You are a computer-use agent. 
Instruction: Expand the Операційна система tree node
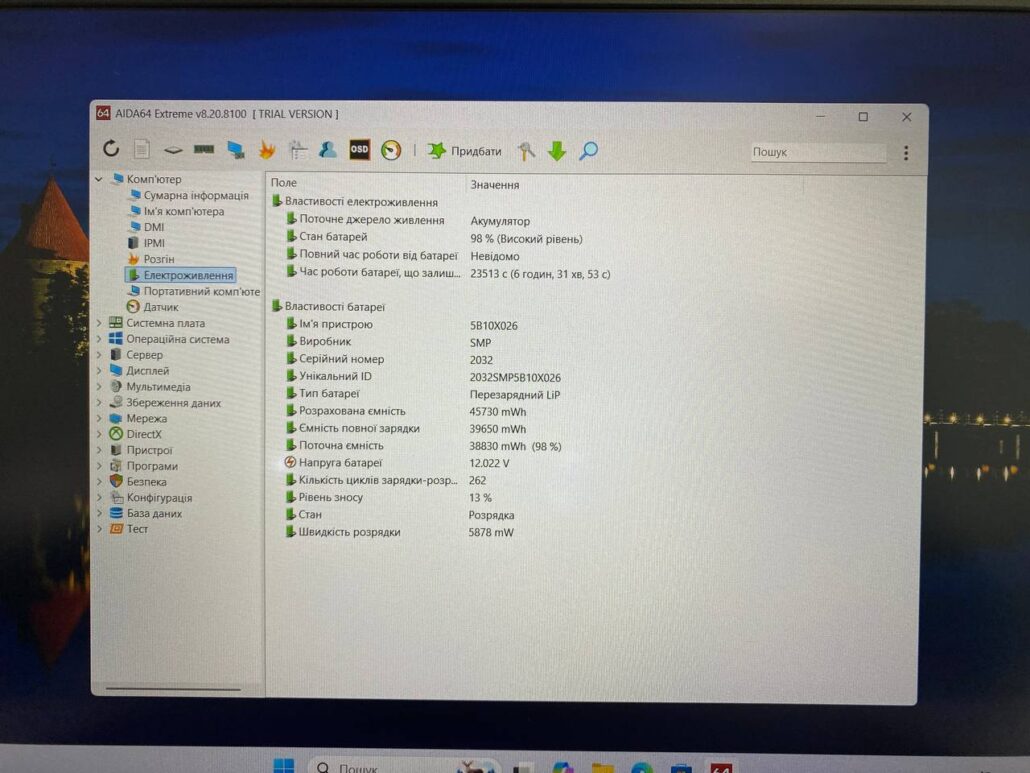point(99,339)
